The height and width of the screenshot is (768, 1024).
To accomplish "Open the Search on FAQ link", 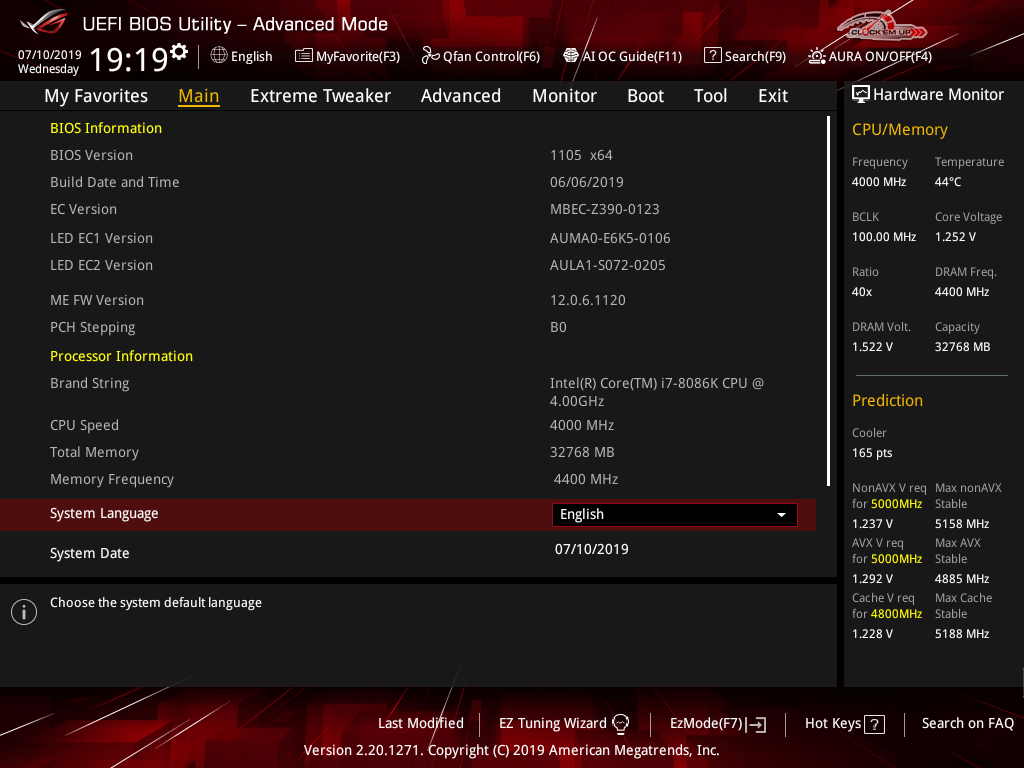I will coord(967,723).
